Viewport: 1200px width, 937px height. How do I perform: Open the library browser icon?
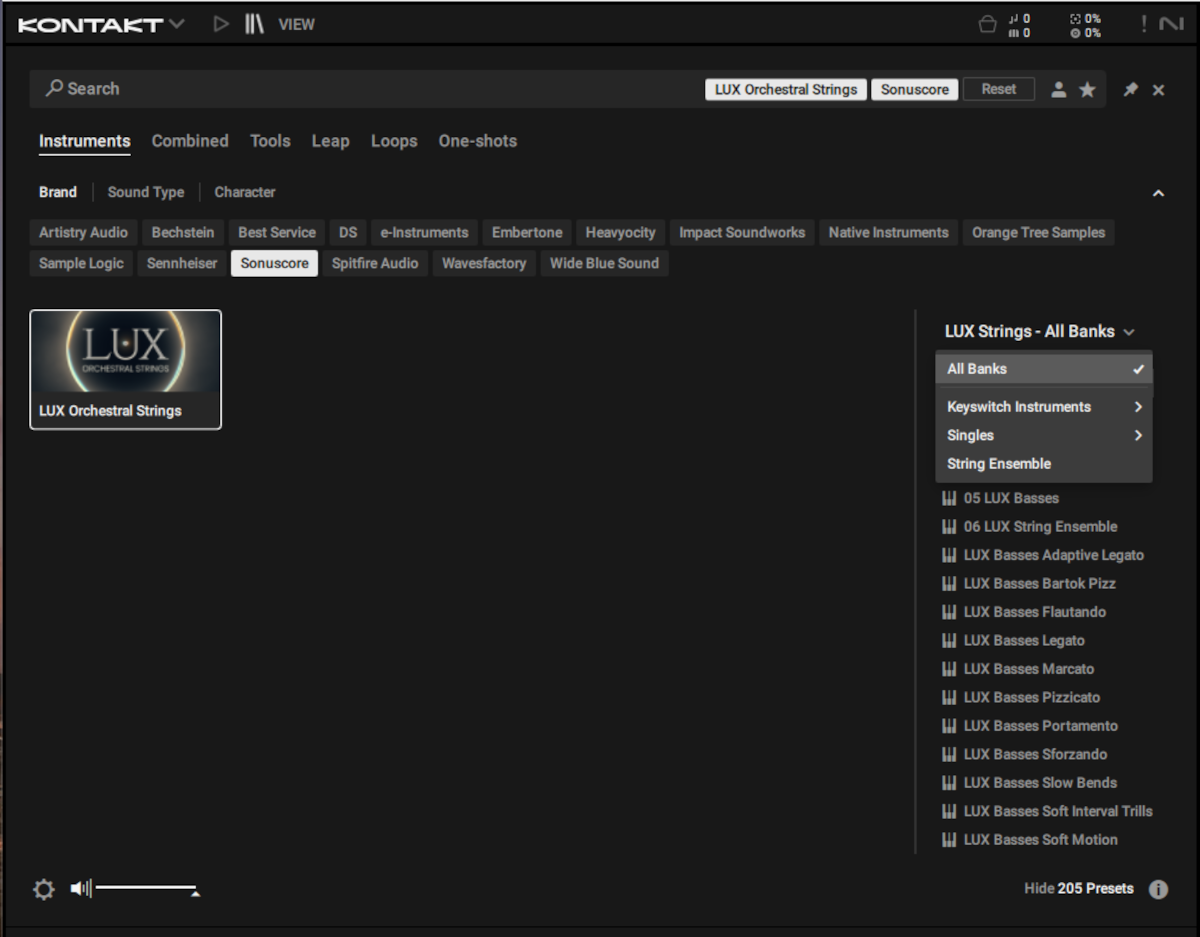pyautogui.click(x=254, y=24)
